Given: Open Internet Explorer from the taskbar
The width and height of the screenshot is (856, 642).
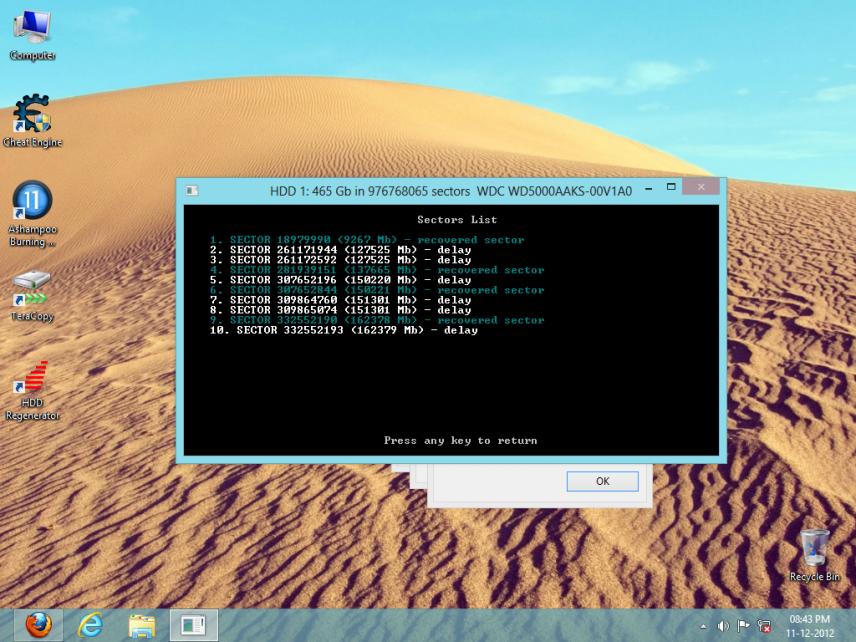Looking at the screenshot, I should coord(91,625).
